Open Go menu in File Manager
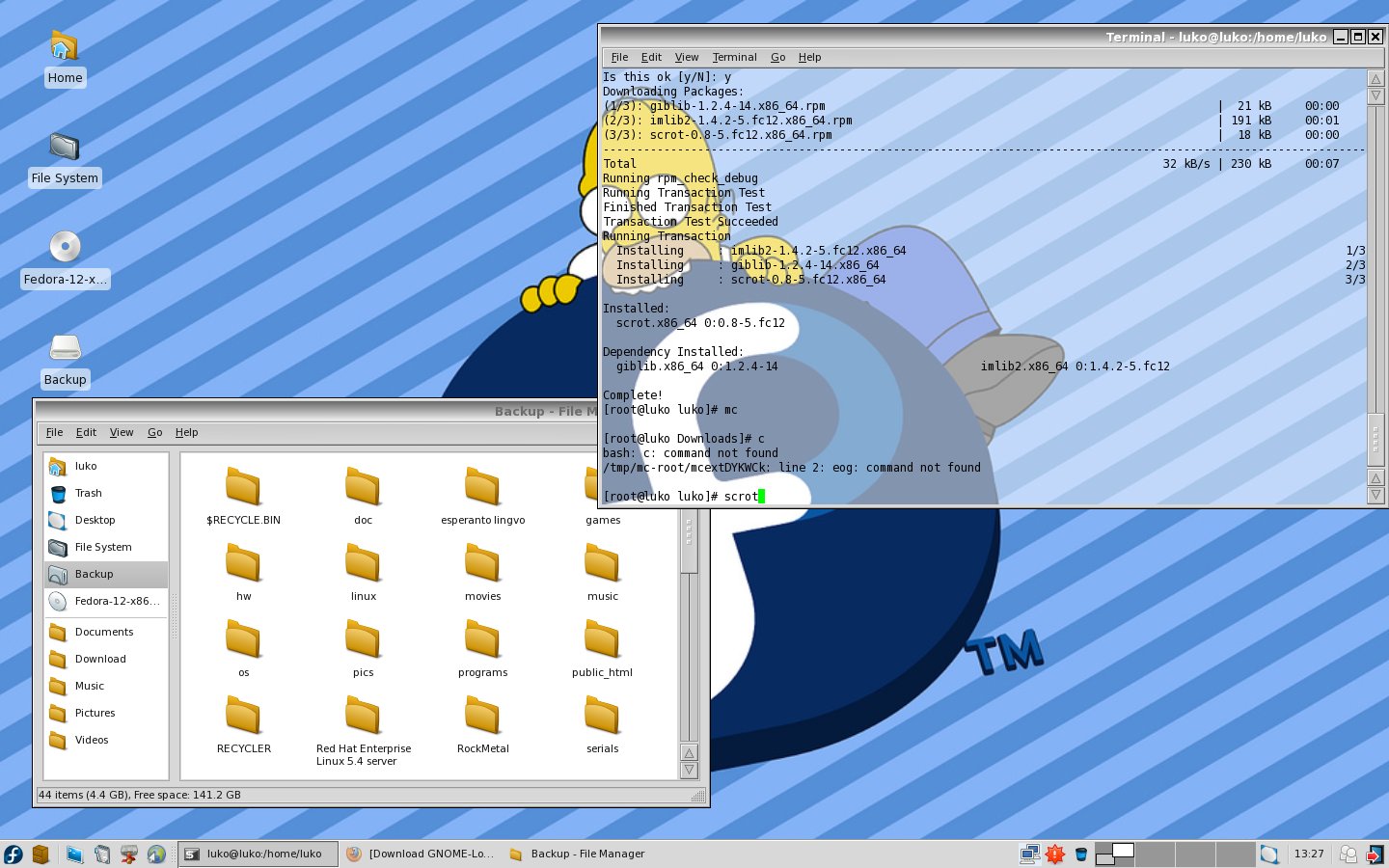The image size is (1389, 868). tap(154, 432)
